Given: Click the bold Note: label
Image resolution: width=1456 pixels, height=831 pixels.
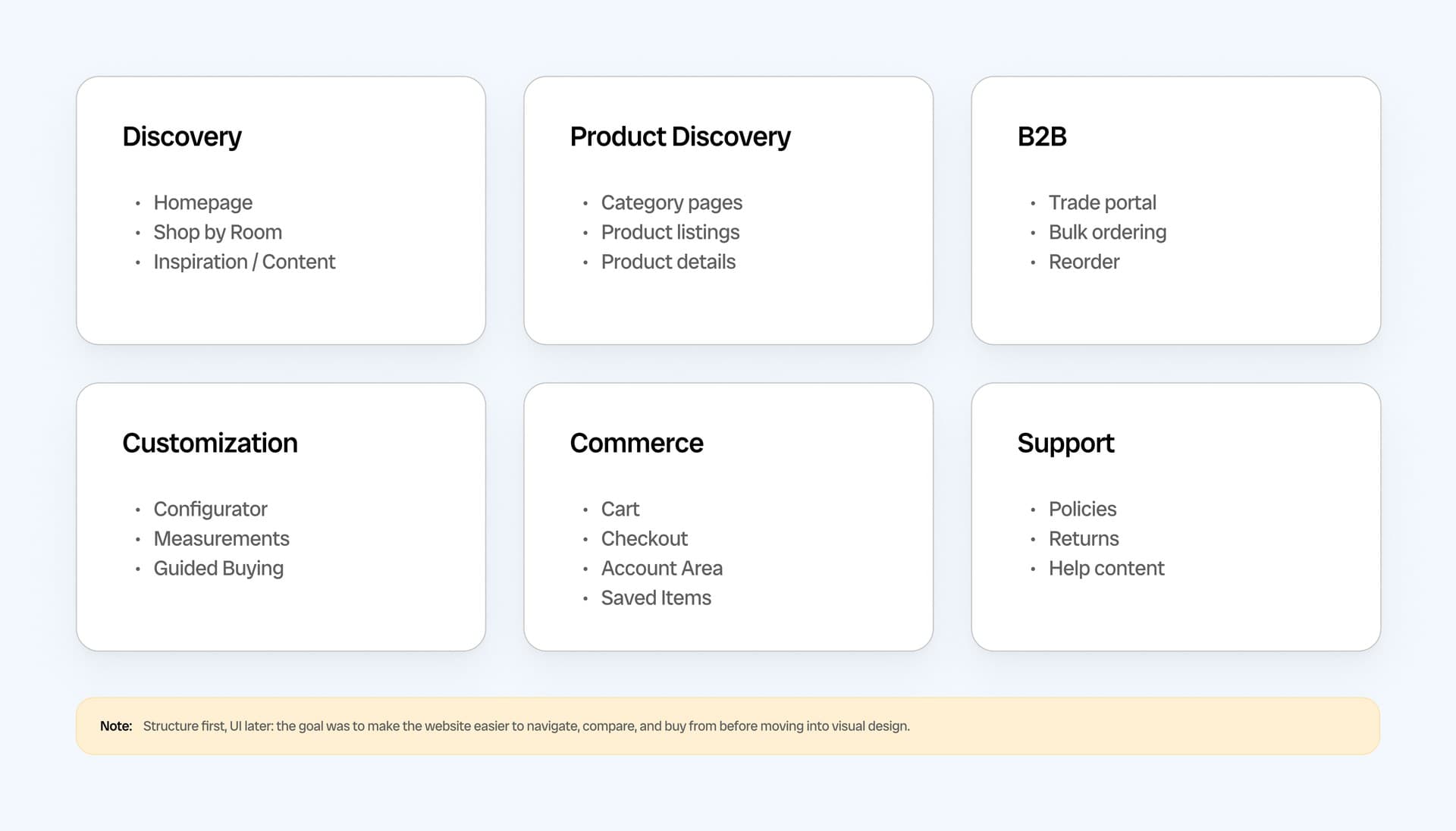Looking at the screenshot, I should 116,726.
